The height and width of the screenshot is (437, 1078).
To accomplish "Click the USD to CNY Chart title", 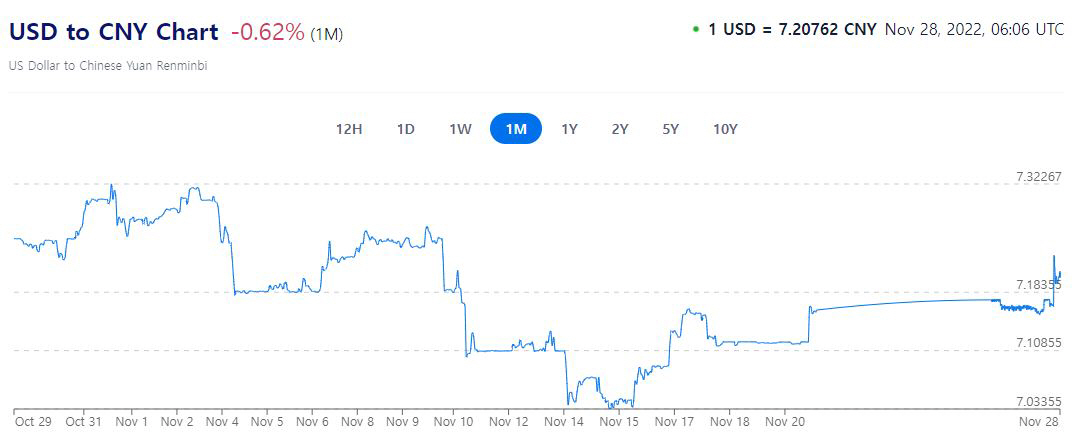I will [x=113, y=32].
